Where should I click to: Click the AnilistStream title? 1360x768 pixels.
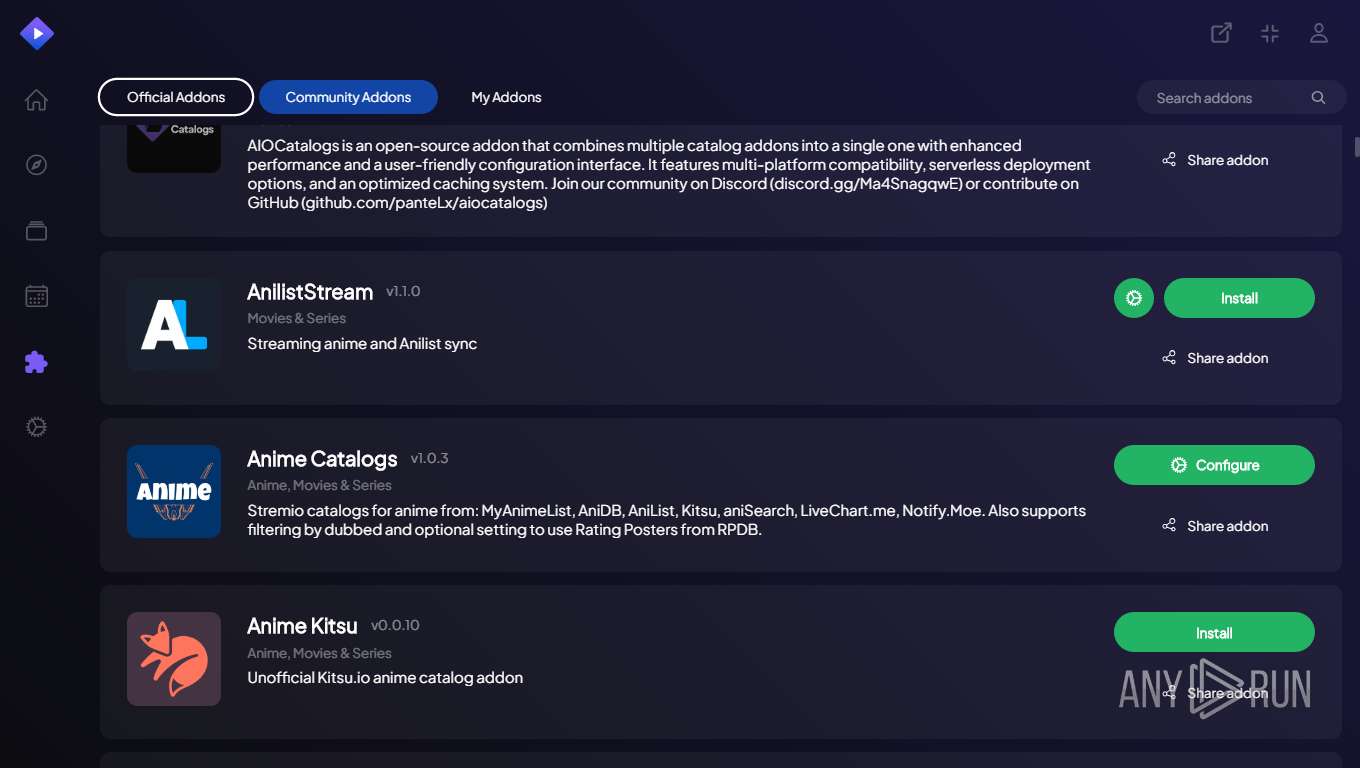point(310,292)
